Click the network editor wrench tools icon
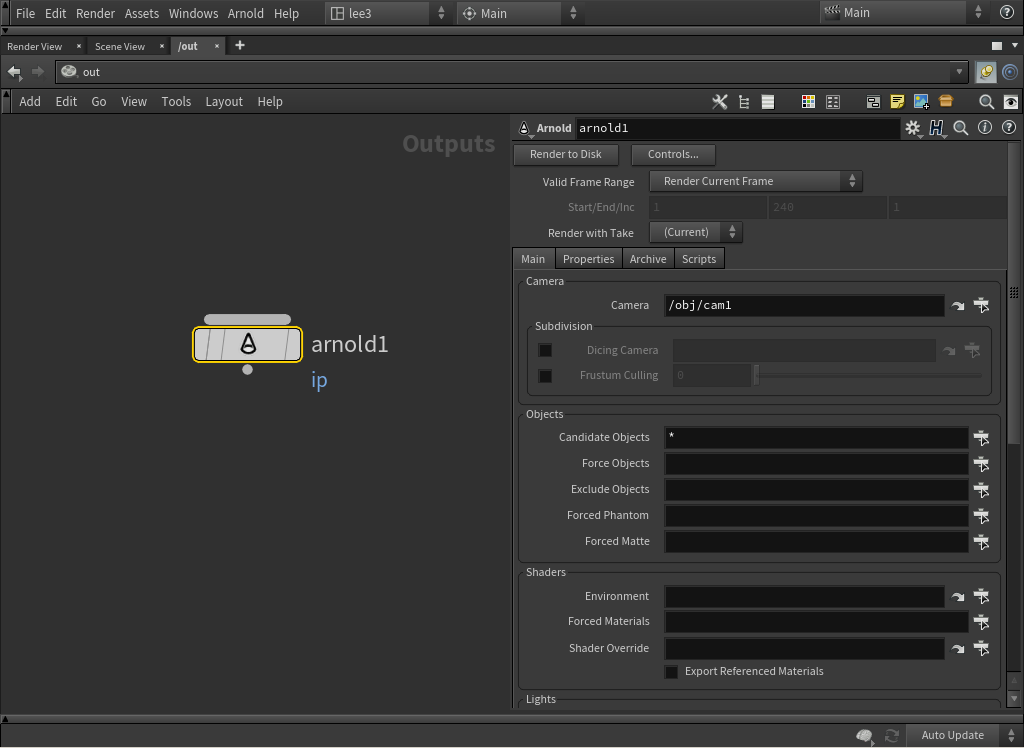Image resolution: width=1024 pixels, height=749 pixels. (x=719, y=101)
